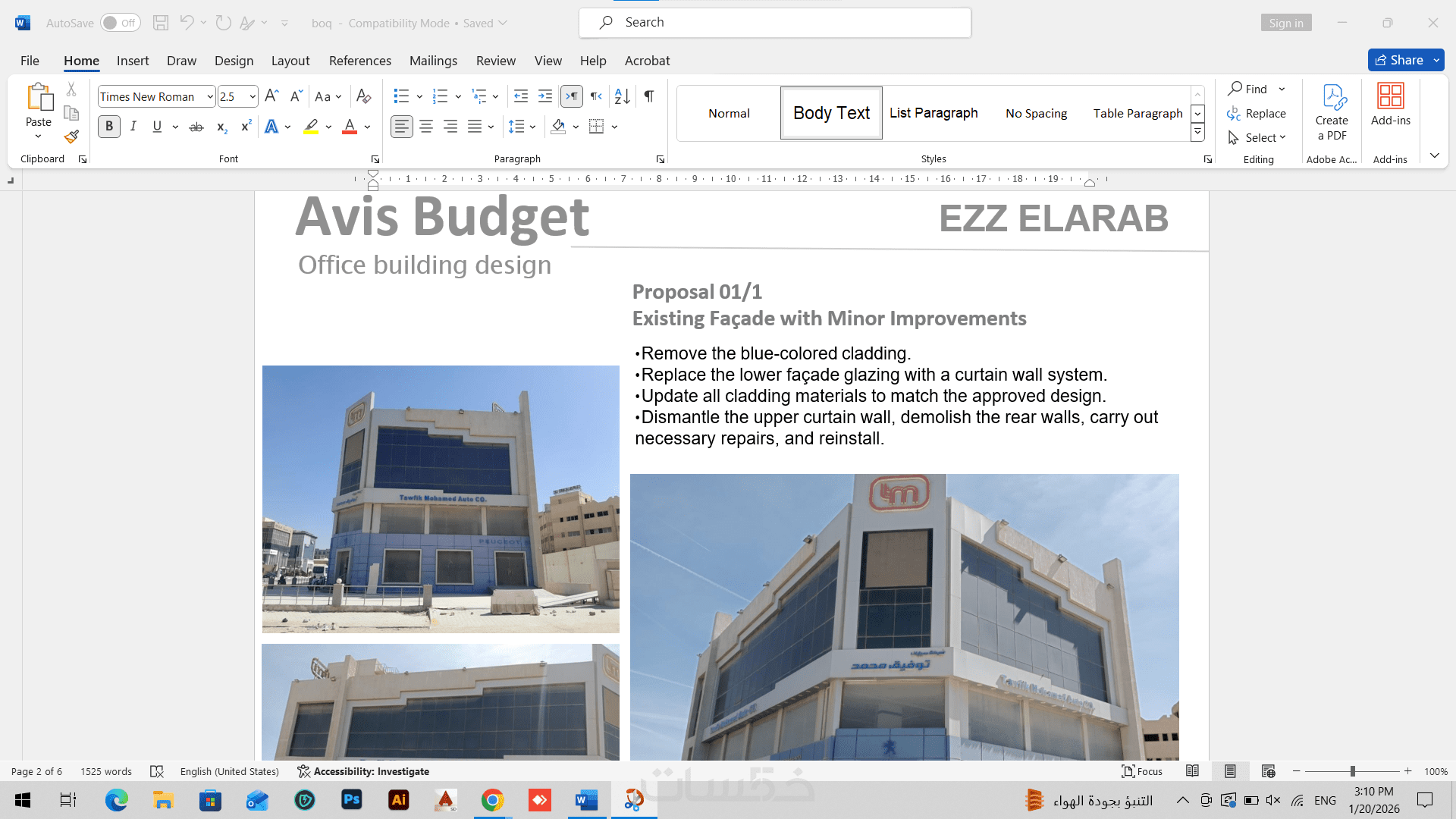Viewport: 1456px width, 819px height.
Task: Click the Share button
Action: (x=1398, y=60)
